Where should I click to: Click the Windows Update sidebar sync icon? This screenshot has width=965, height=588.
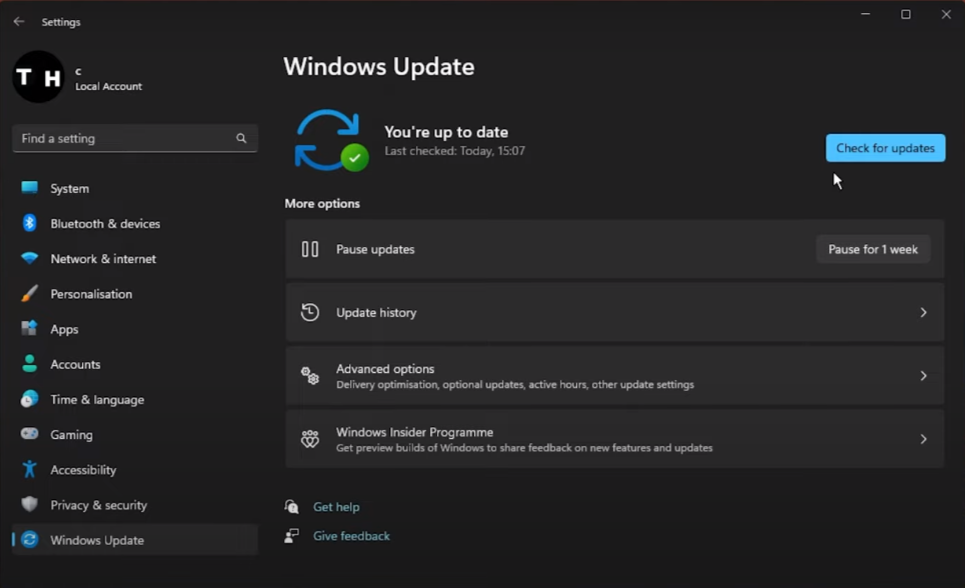point(30,539)
